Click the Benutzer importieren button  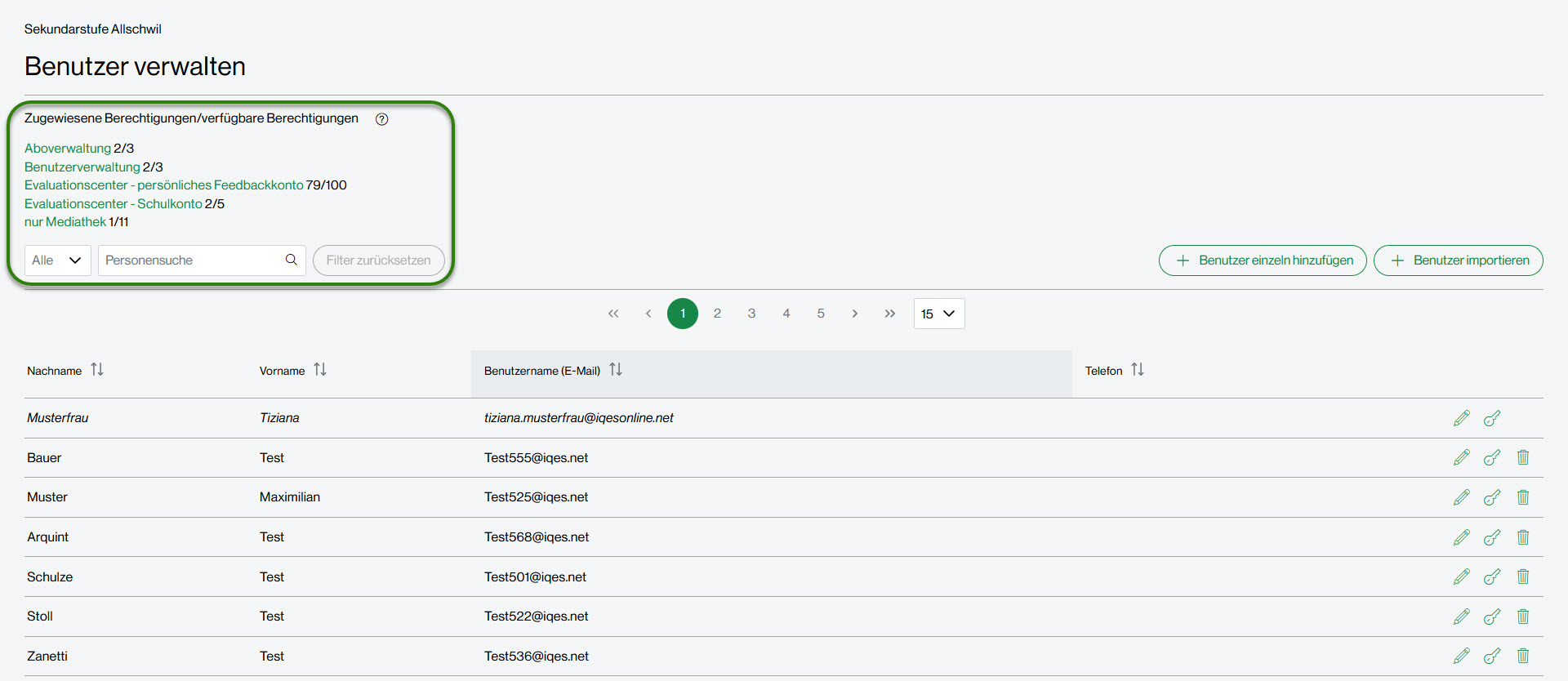point(1458,260)
